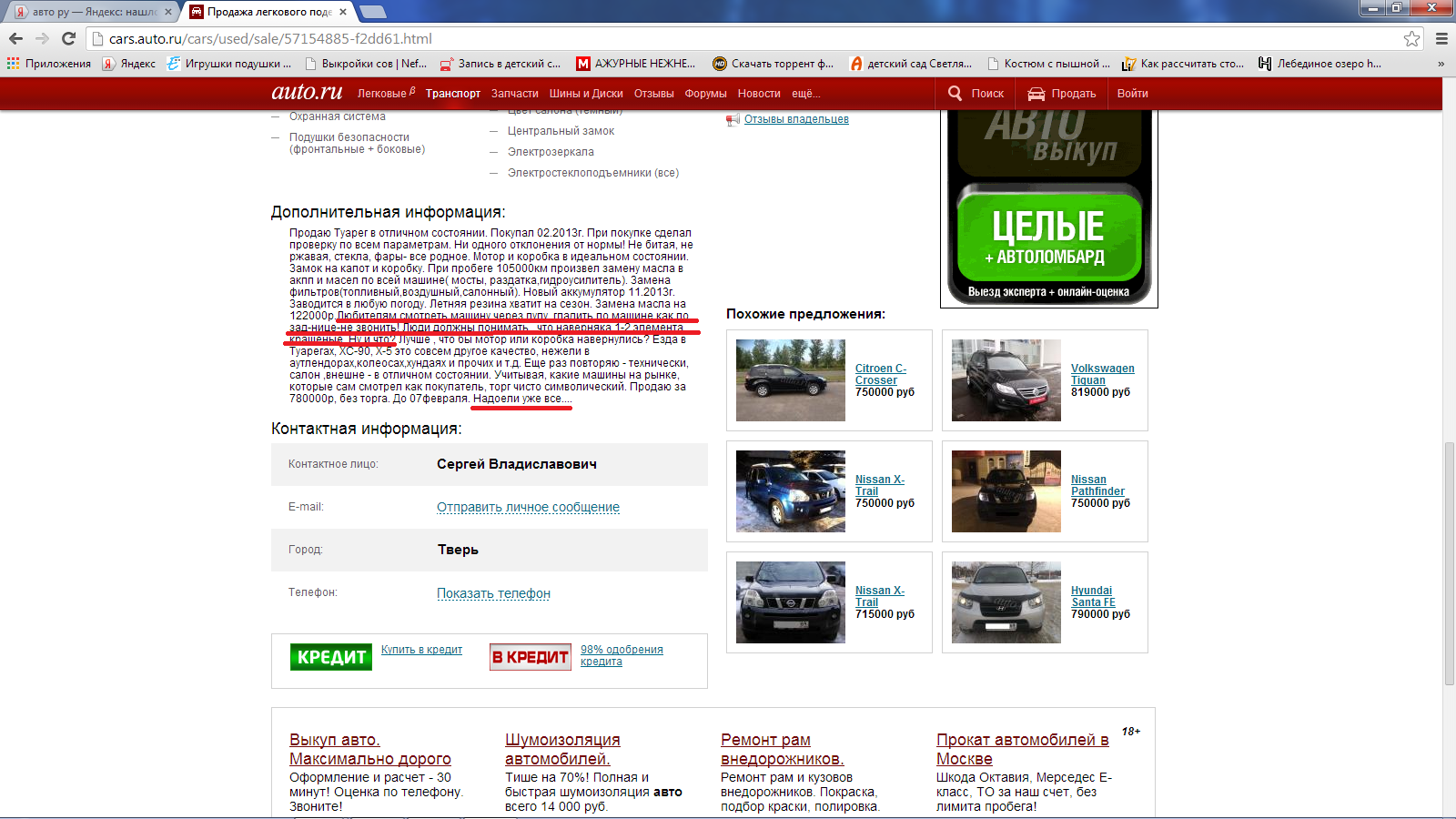
Task: Click the browser back arrow
Action: [15, 38]
